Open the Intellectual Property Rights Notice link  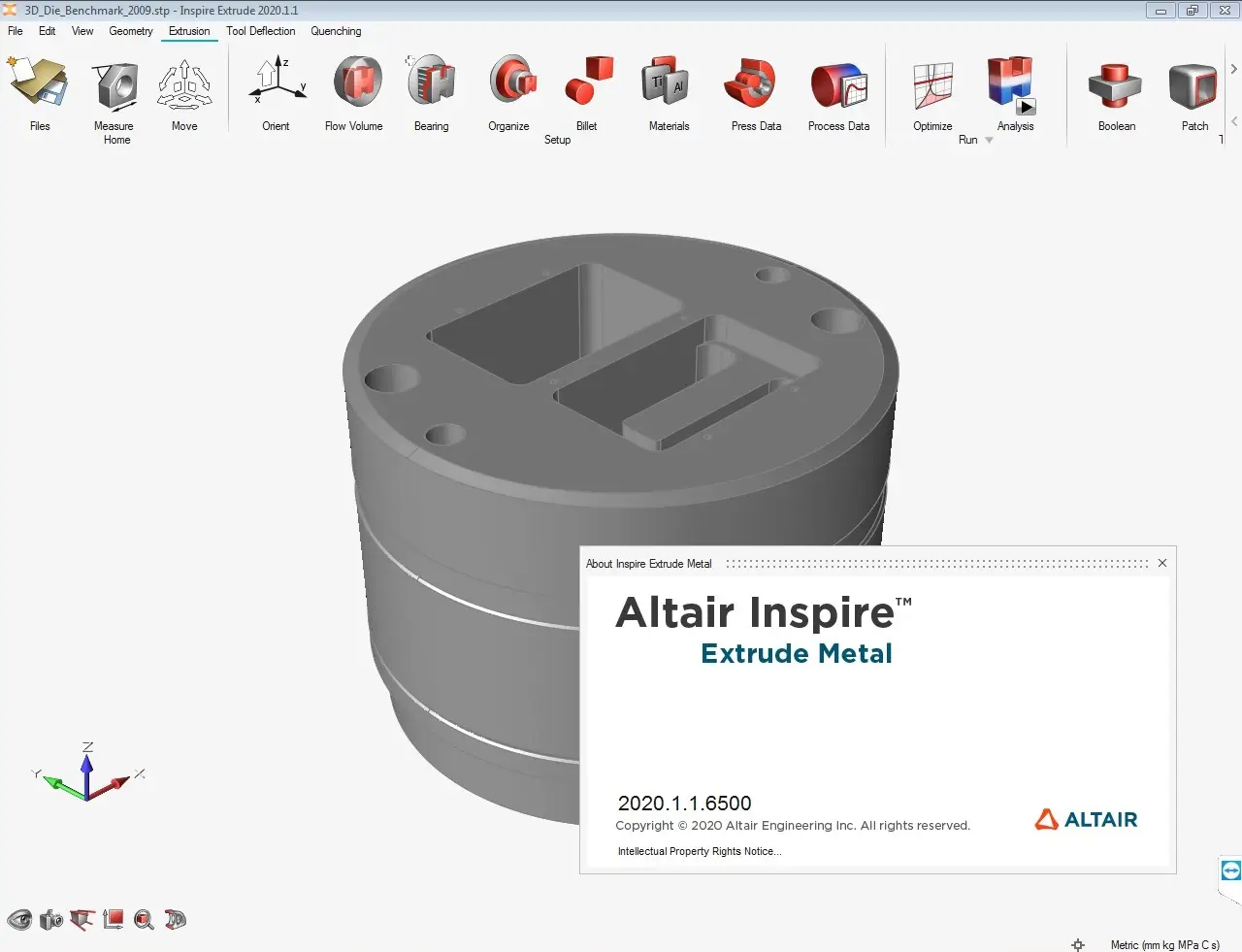click(699, 851)
